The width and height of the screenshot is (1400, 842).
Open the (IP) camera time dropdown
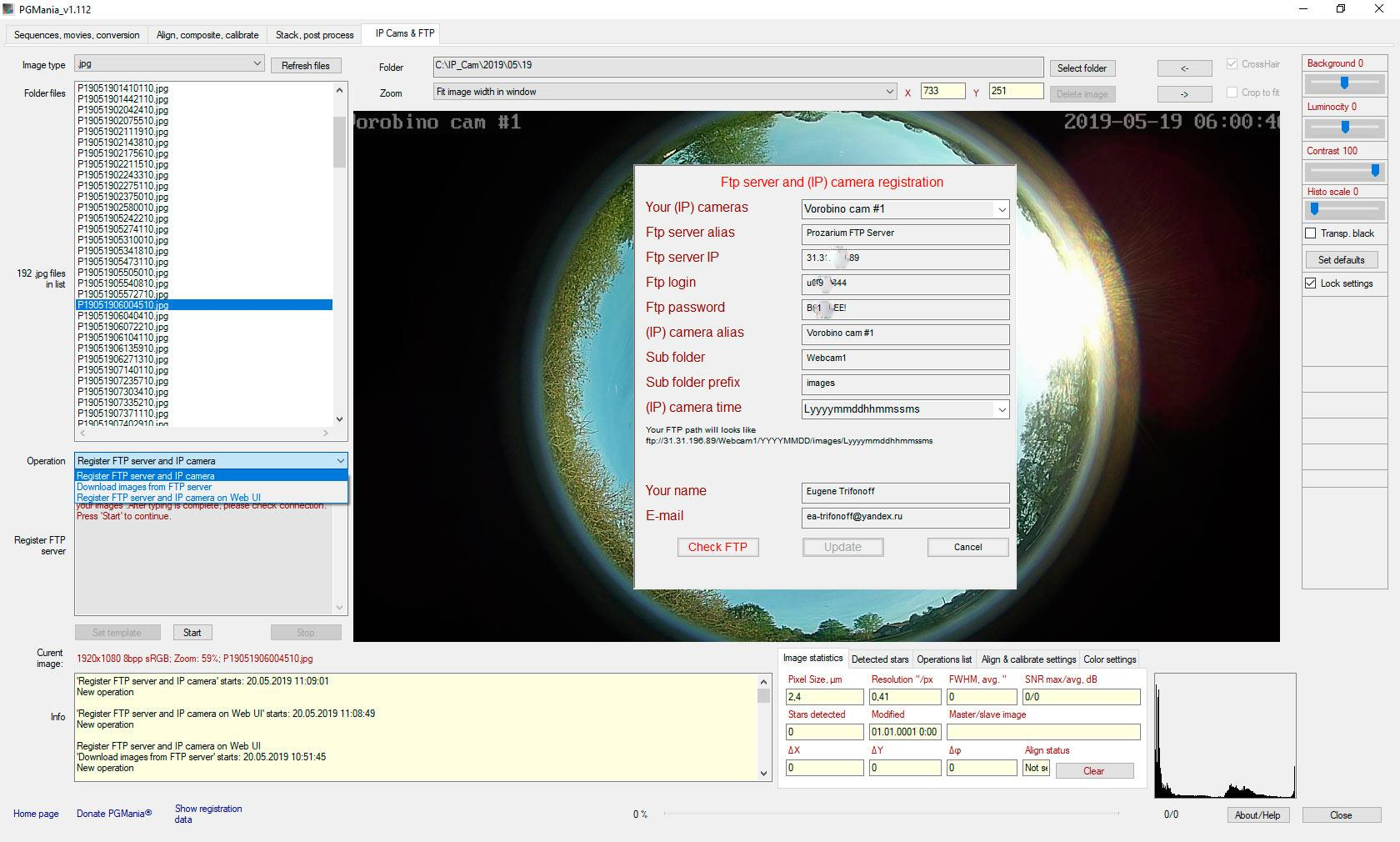1002,409
